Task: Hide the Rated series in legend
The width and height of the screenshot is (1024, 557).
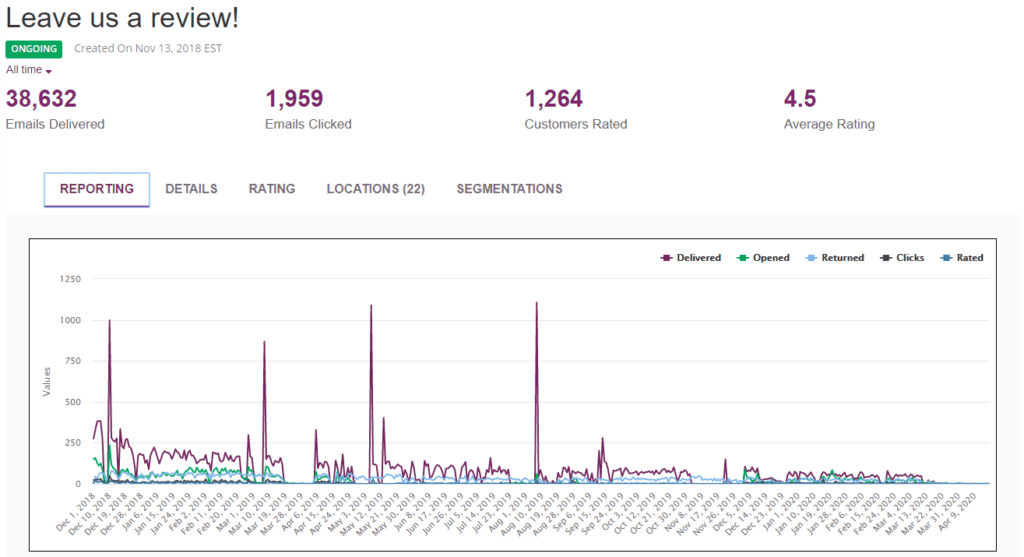Action: coord(962,258)
